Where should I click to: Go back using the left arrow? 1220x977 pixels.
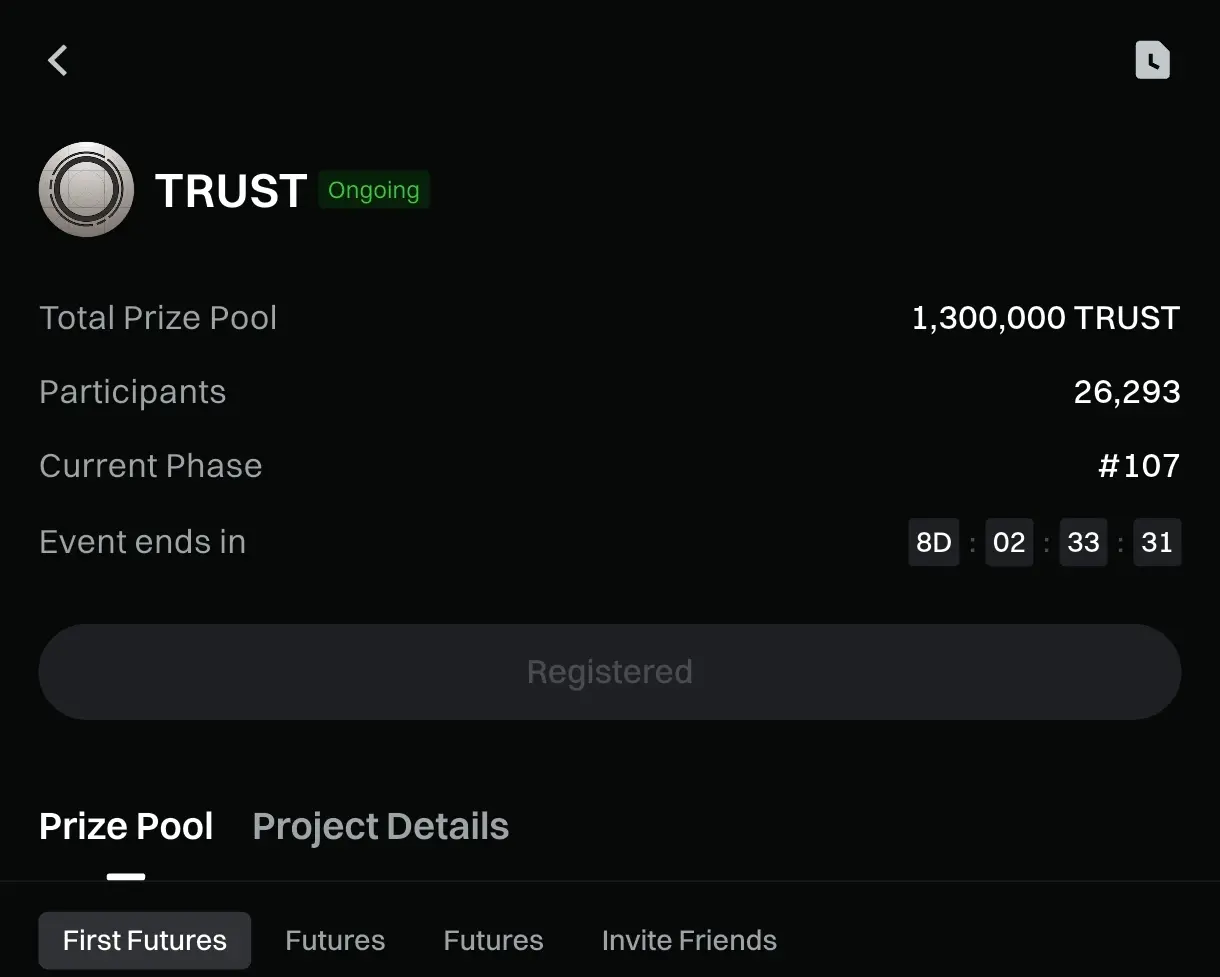pos(58,61)
